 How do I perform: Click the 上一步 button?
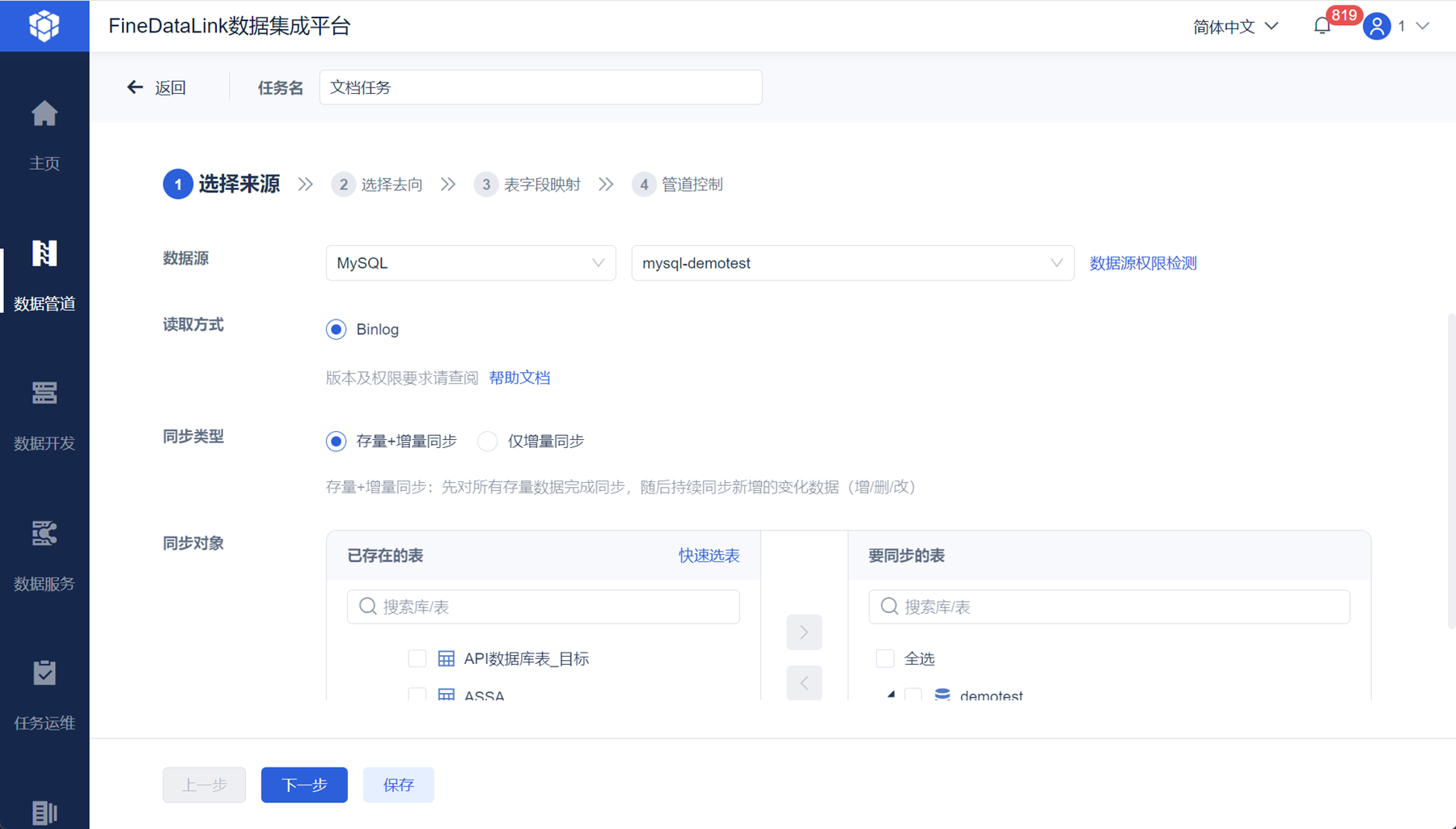click(205, 785)
